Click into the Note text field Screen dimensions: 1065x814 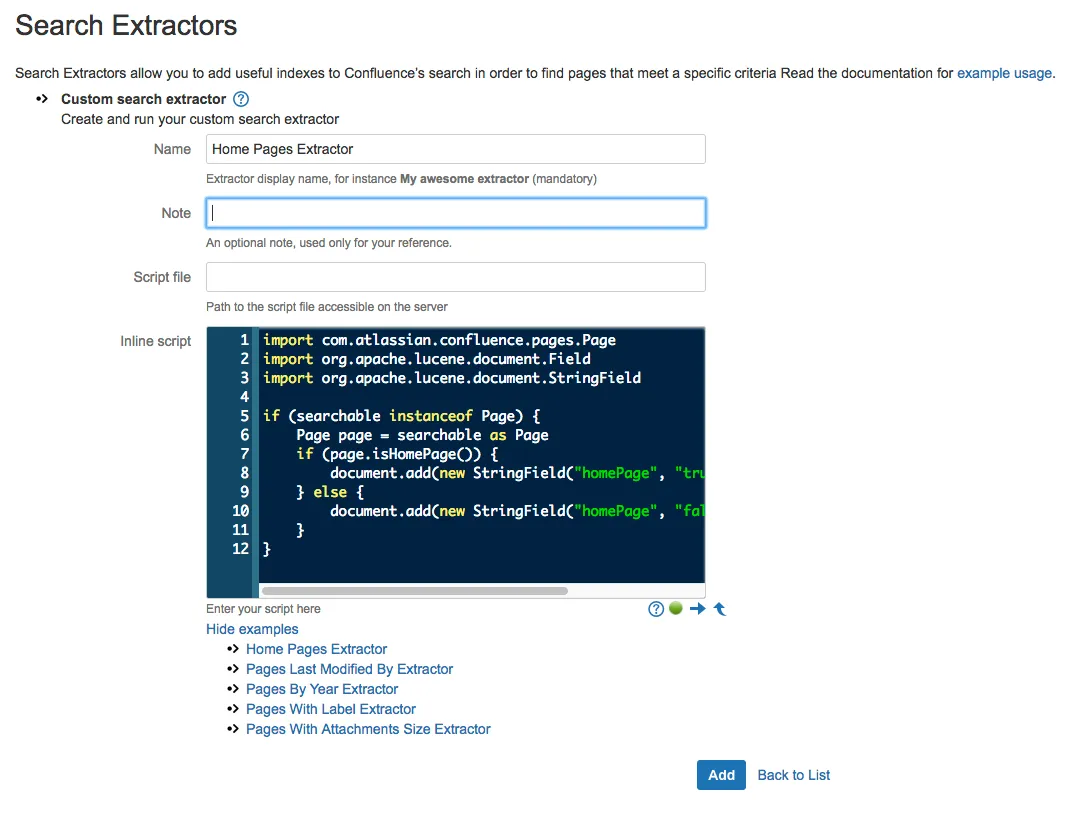pyautogui.click(x=456, y=213)
